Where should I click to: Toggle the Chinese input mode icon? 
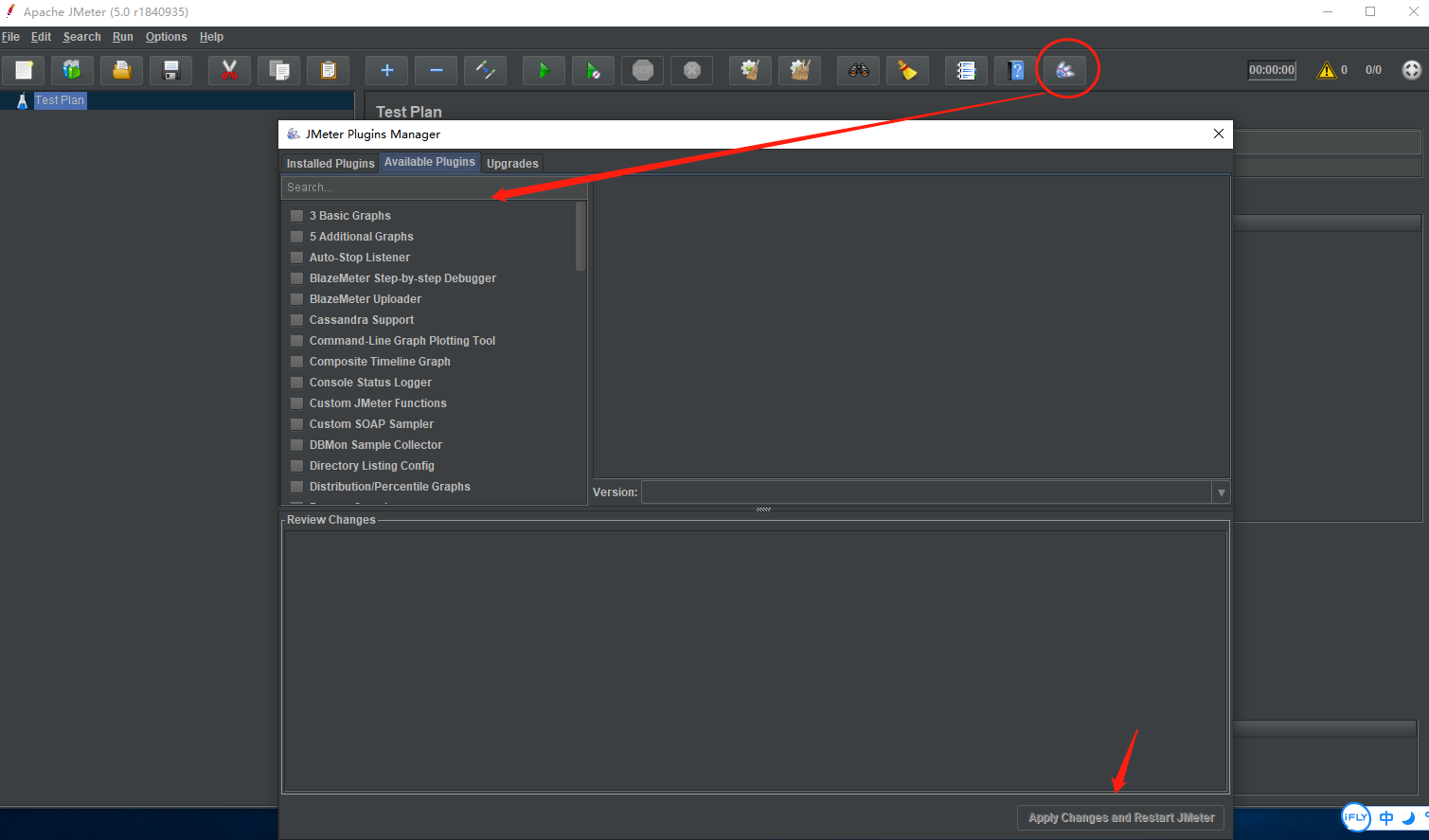pos(1386,818)
